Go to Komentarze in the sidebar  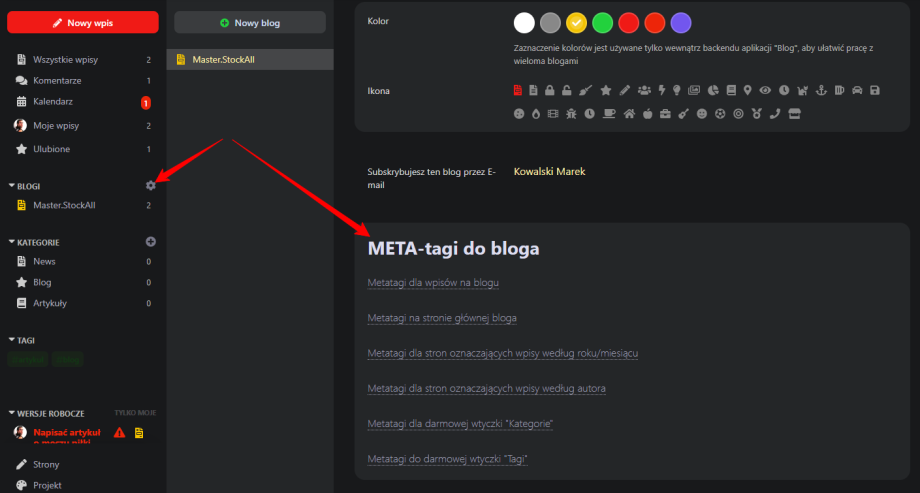pyautogui.click(x=56, y=80)
